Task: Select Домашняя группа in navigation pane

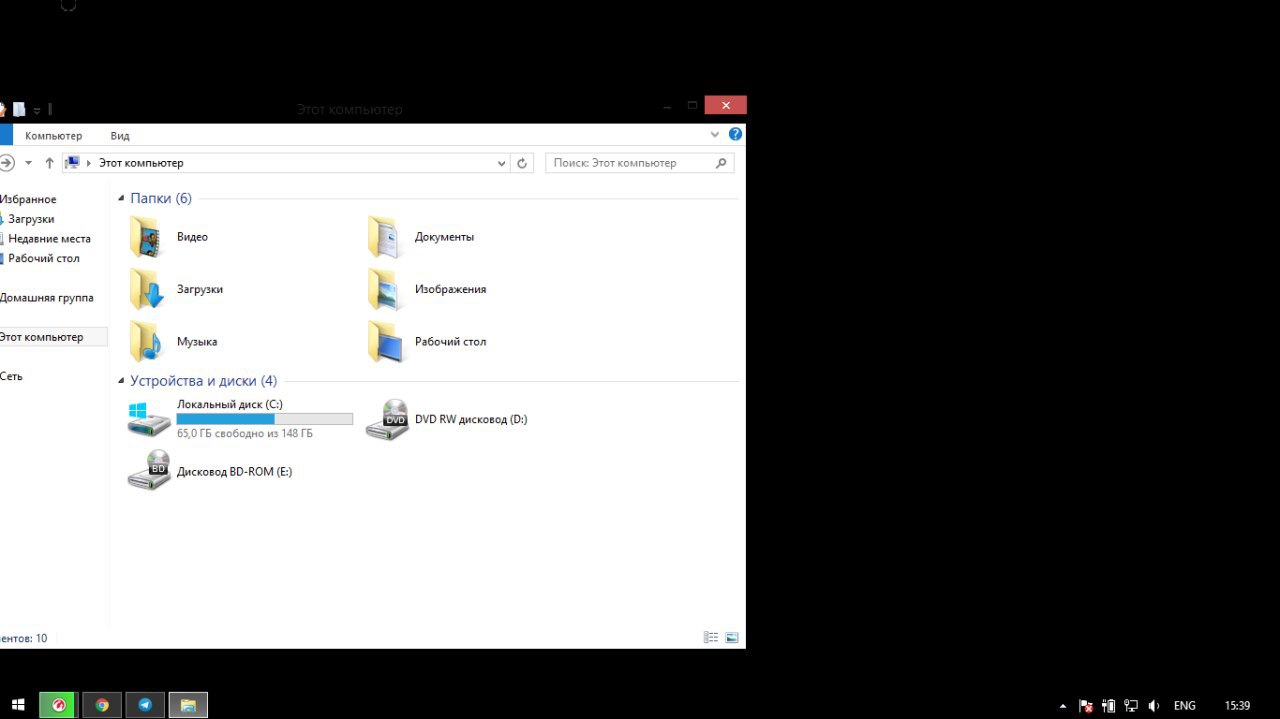Action: [47, 298]
